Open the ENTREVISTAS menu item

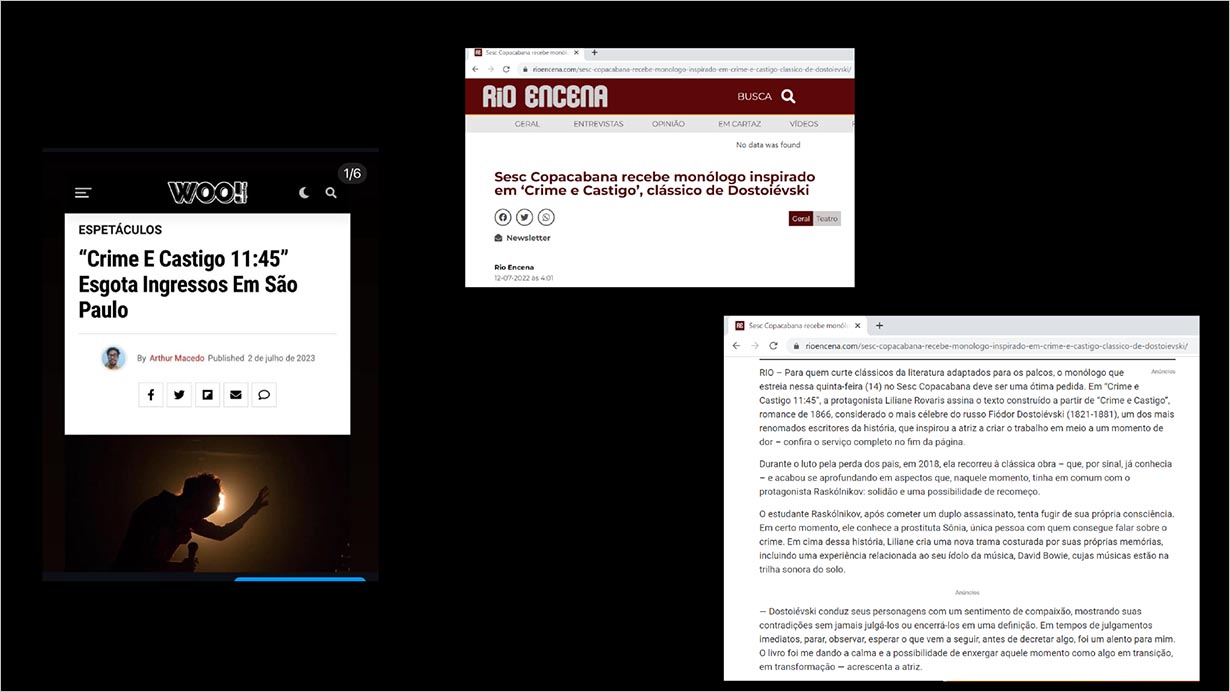598,124
